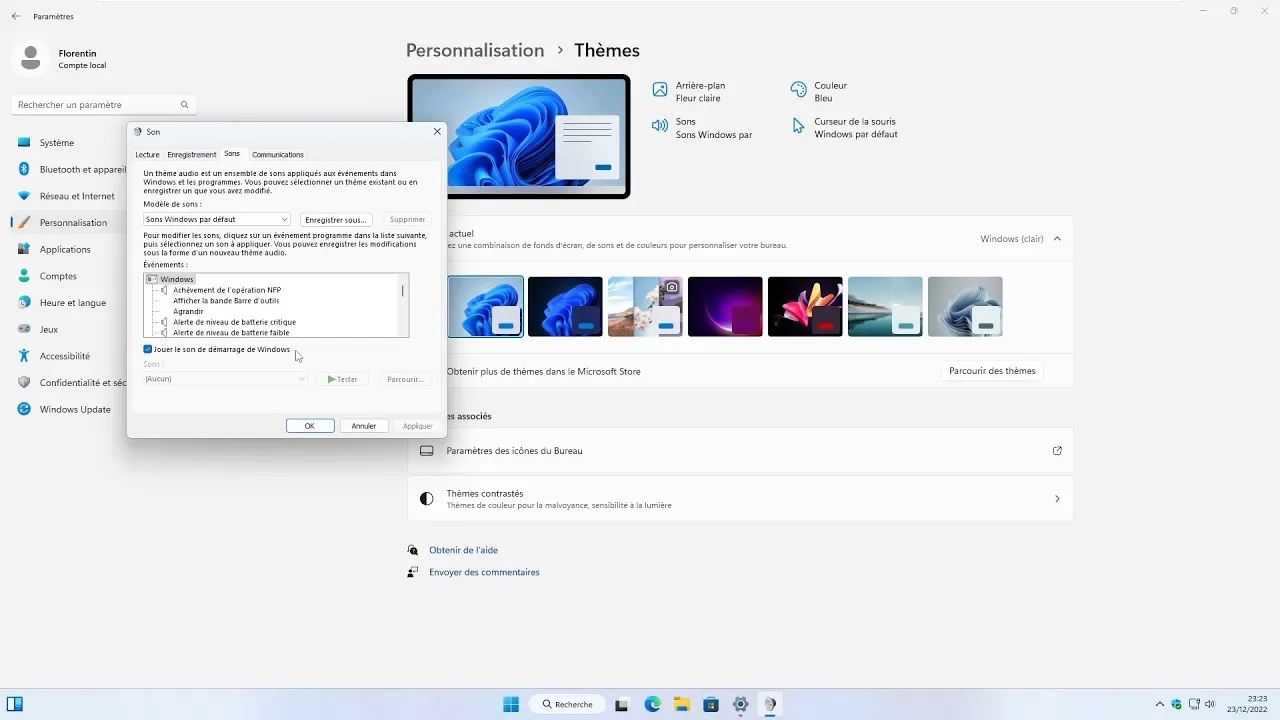1280x720 pixels.
Task: Click the Windows Start icon in taskbar
Action: [511, 704]
